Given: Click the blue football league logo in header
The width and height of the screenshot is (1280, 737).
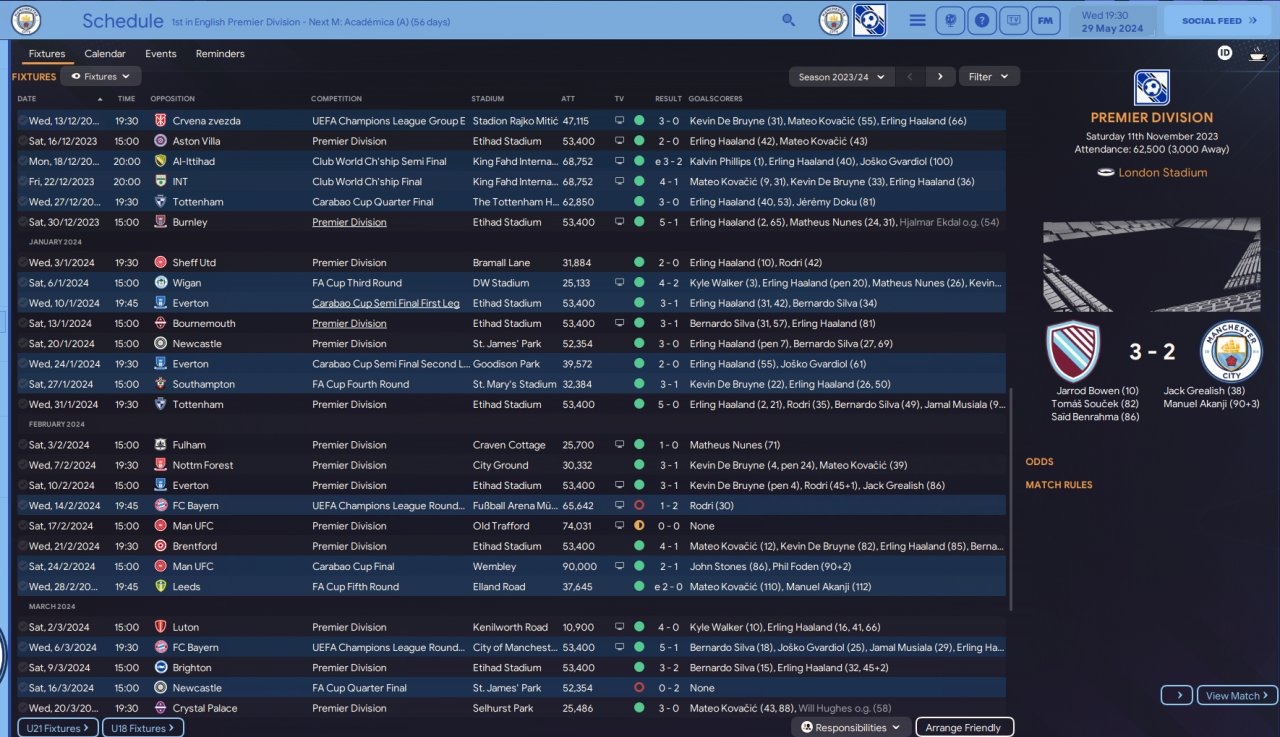Looking at the screenshot, I should pyautogui.click(x=869, y=20).
